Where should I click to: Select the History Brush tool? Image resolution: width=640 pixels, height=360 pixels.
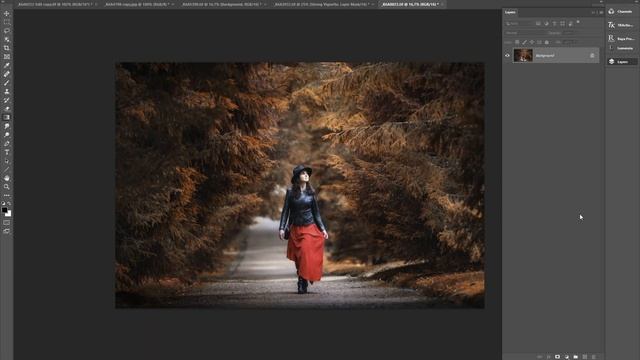click(7, 100)
